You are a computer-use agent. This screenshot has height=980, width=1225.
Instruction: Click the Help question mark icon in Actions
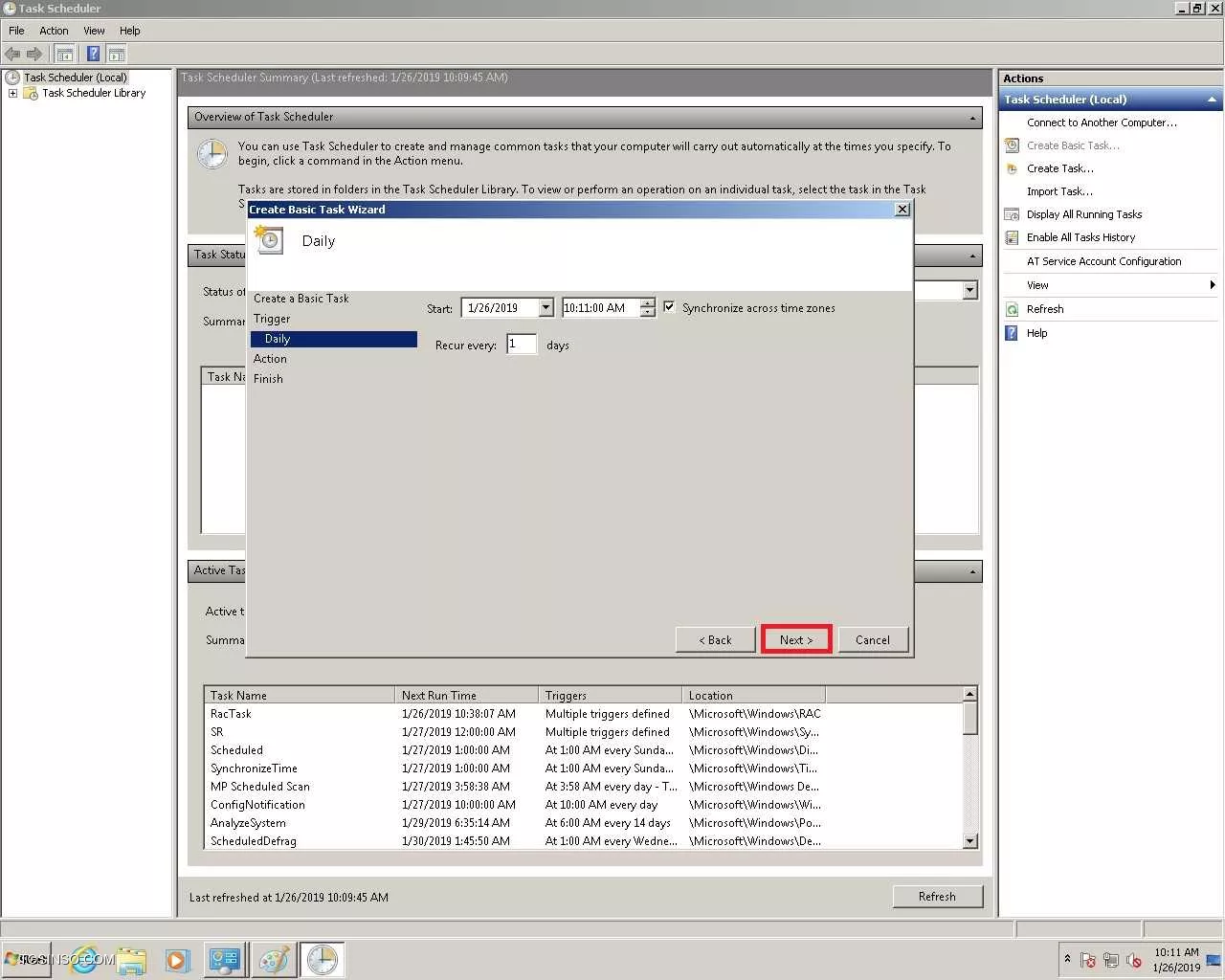1012,333
